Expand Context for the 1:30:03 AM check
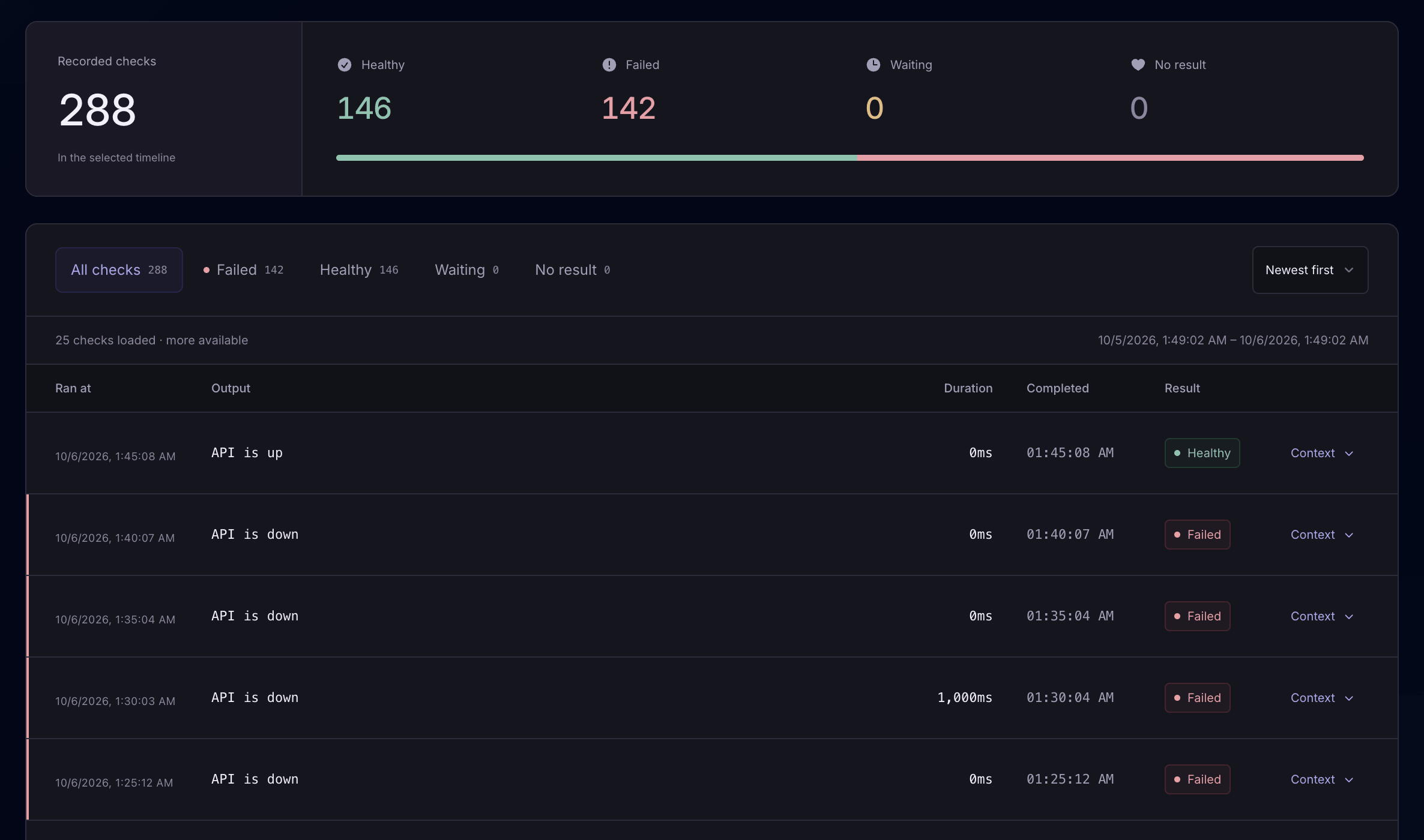The height and width of the screenshot is (840, 1424). tap(1322, 698)
